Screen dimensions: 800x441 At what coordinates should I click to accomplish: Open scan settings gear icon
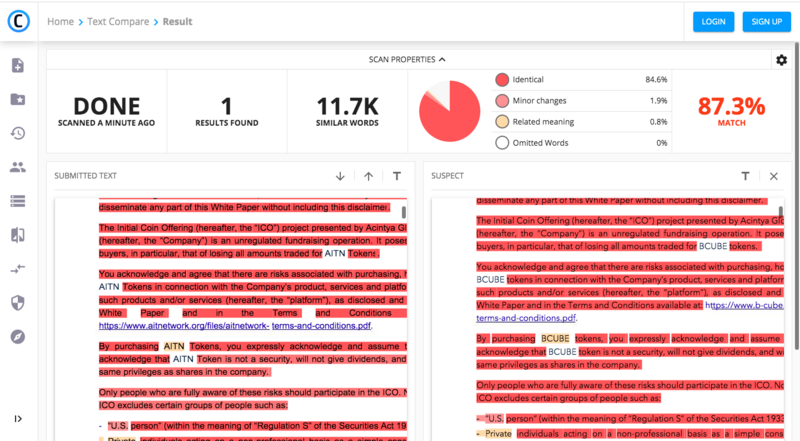[x=781, y=60]
